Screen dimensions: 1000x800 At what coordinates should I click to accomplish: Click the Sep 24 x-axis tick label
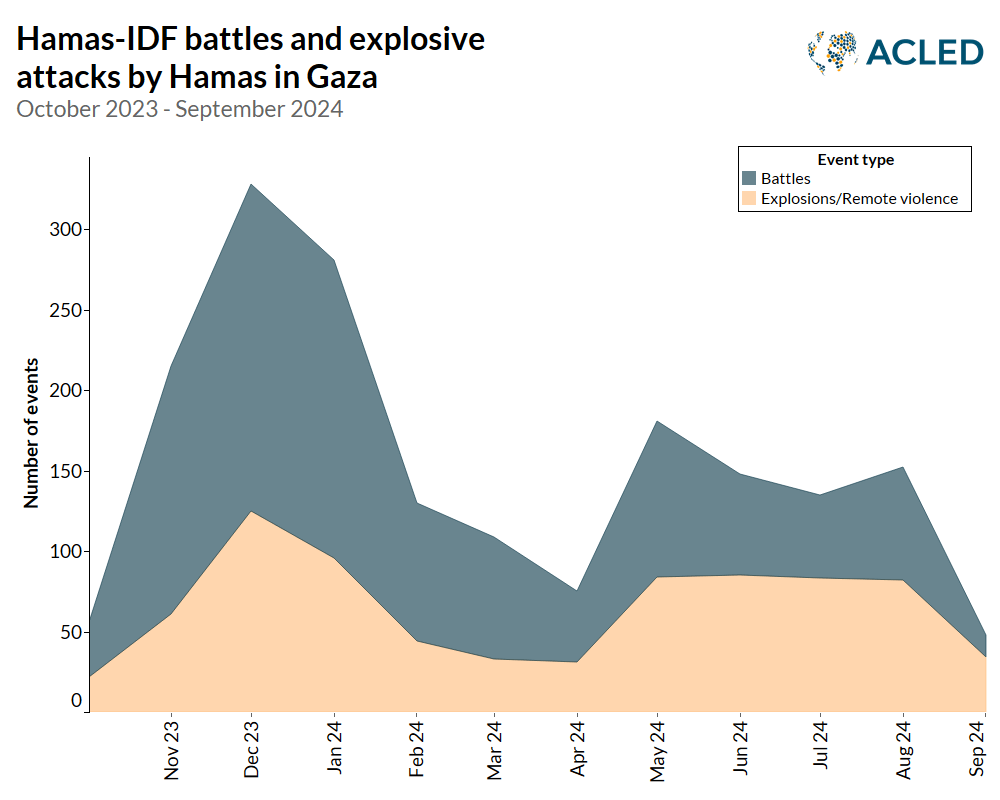[984, 751]
